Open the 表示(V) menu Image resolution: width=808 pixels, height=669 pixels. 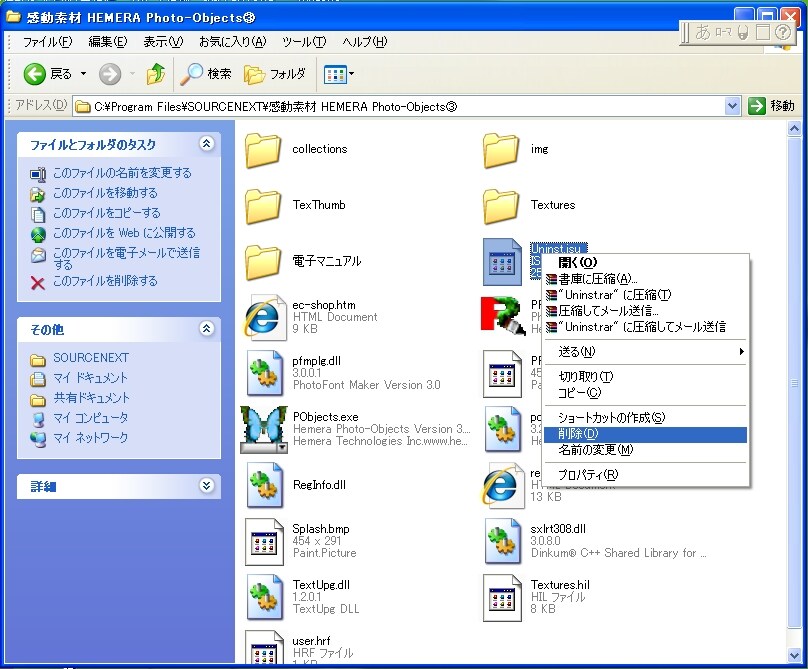[x=163, y=42]
